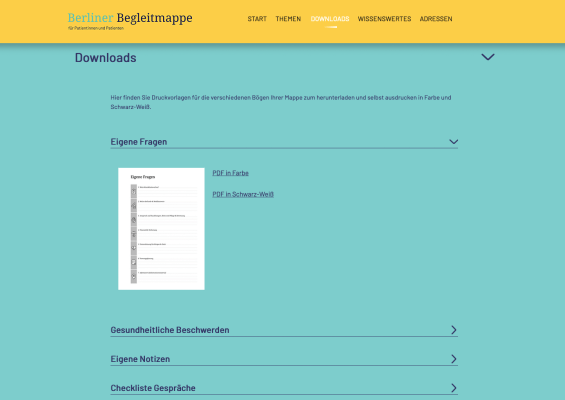The width and height of the screenshot is (565, 400).
Task: Go to the START menu item
Action: pyautogui.click(x=257, y=19)
